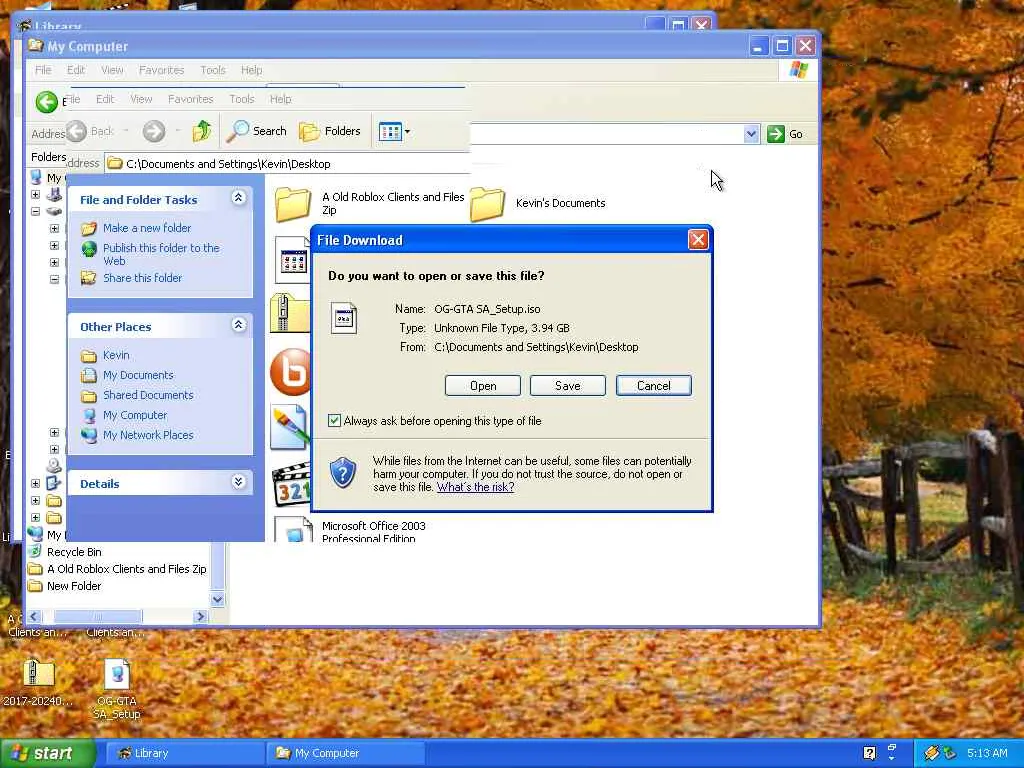Viewport: 1024px width, 768px height.
Task: Open the File menu in My Computer
Action: [43, 70]
